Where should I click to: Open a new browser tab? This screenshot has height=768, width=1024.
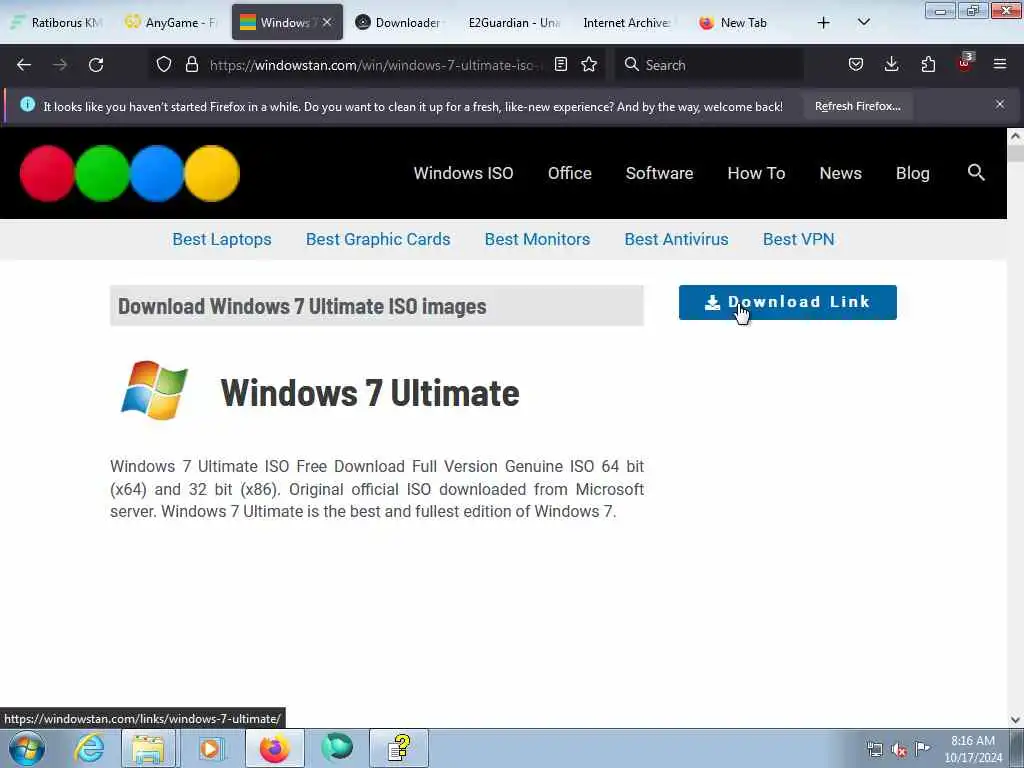coord(824,23)
